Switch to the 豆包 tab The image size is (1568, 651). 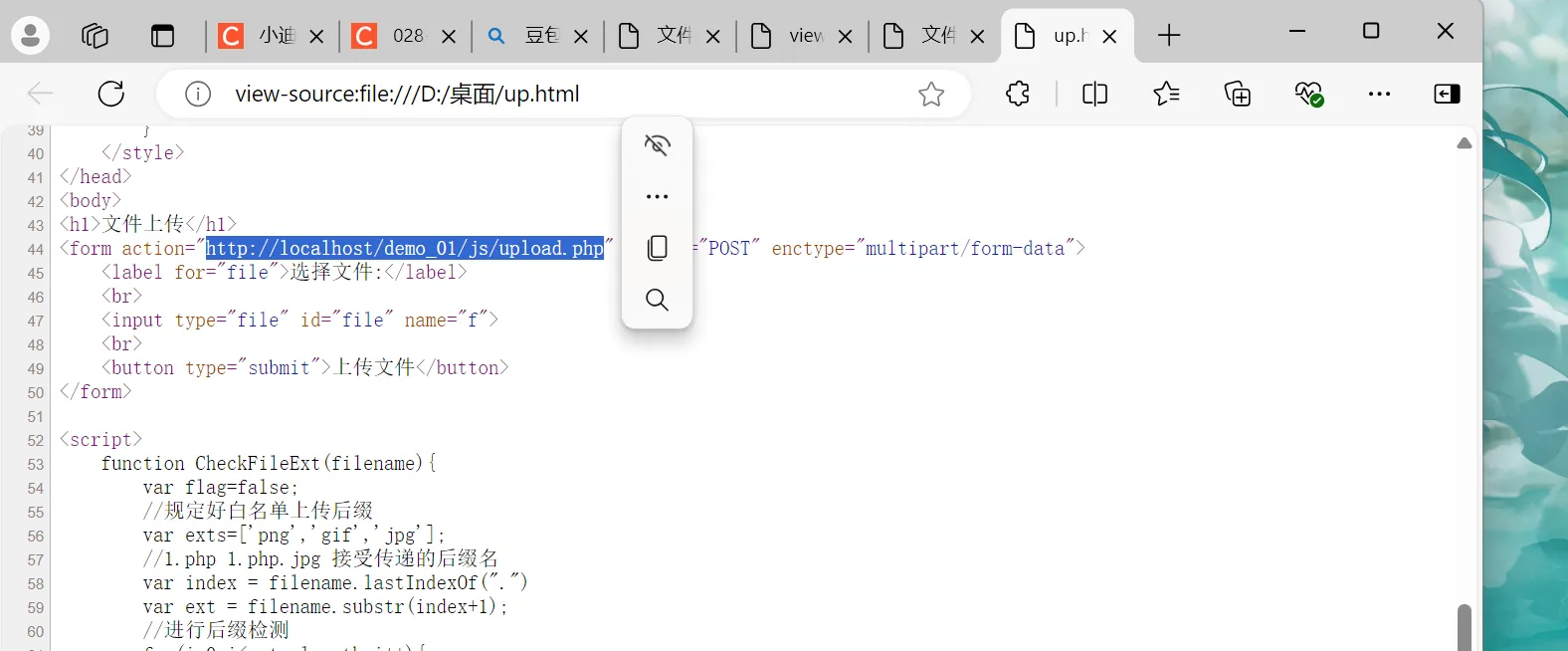point(527,36)
